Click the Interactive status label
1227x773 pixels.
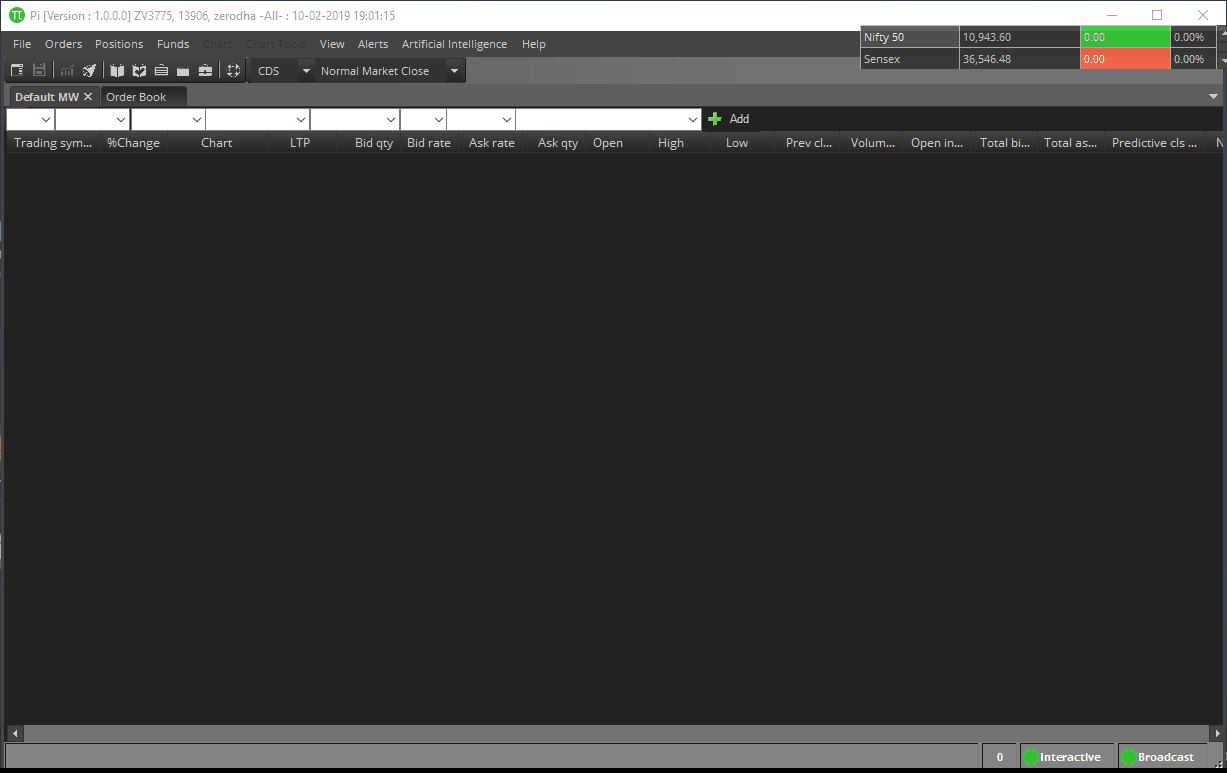1070,757
